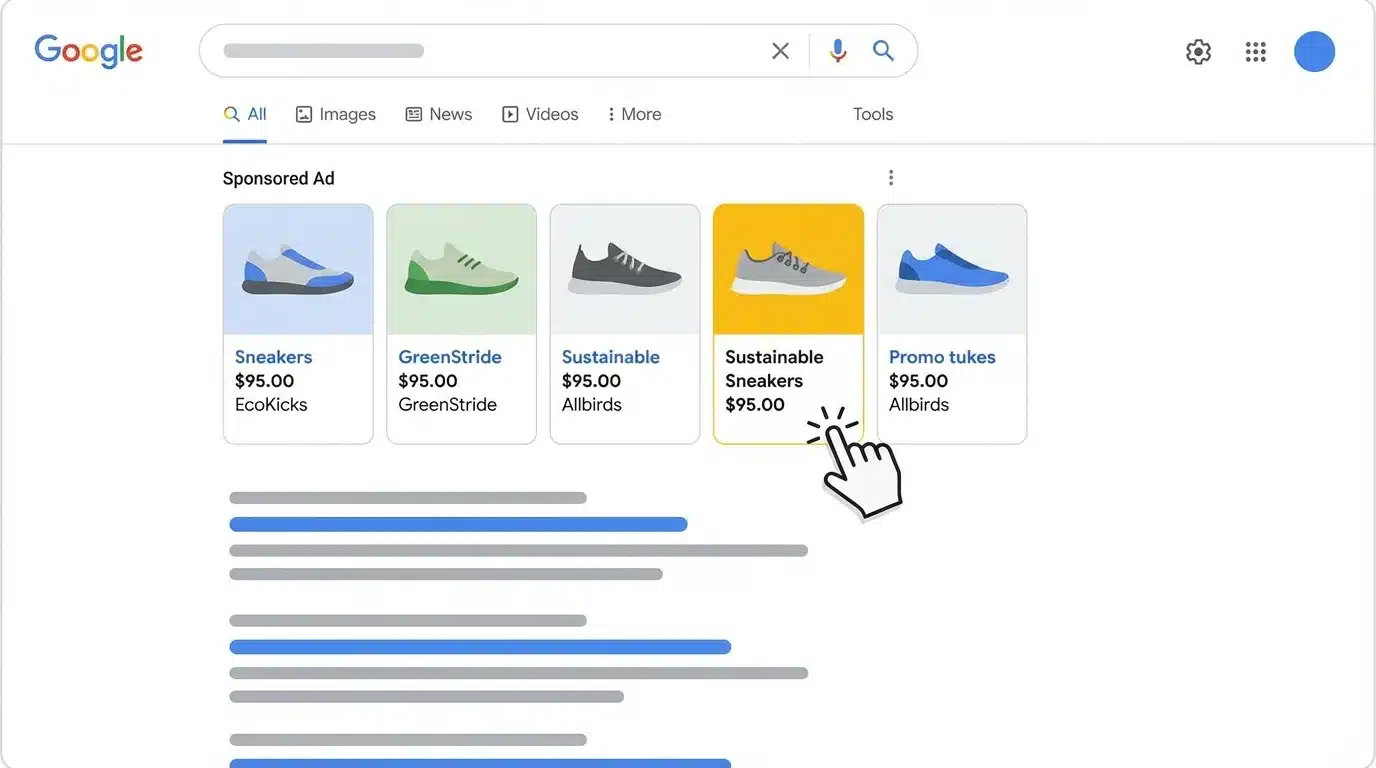The height and width of the screenshot is (768, 1376).
Task: Click the EcoKicks seller name
Action: (x=271, y=405)
